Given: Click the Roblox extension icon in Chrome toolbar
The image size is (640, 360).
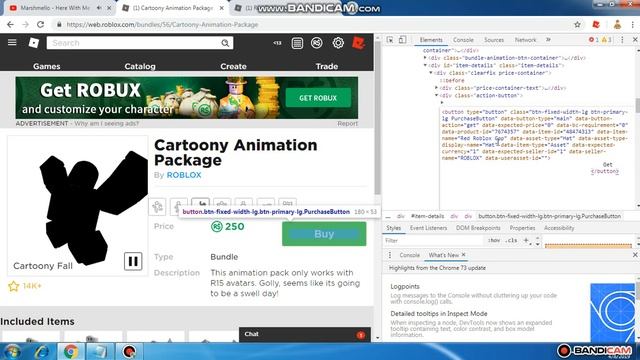Looking at the screenshot, I should pos(596,24).
